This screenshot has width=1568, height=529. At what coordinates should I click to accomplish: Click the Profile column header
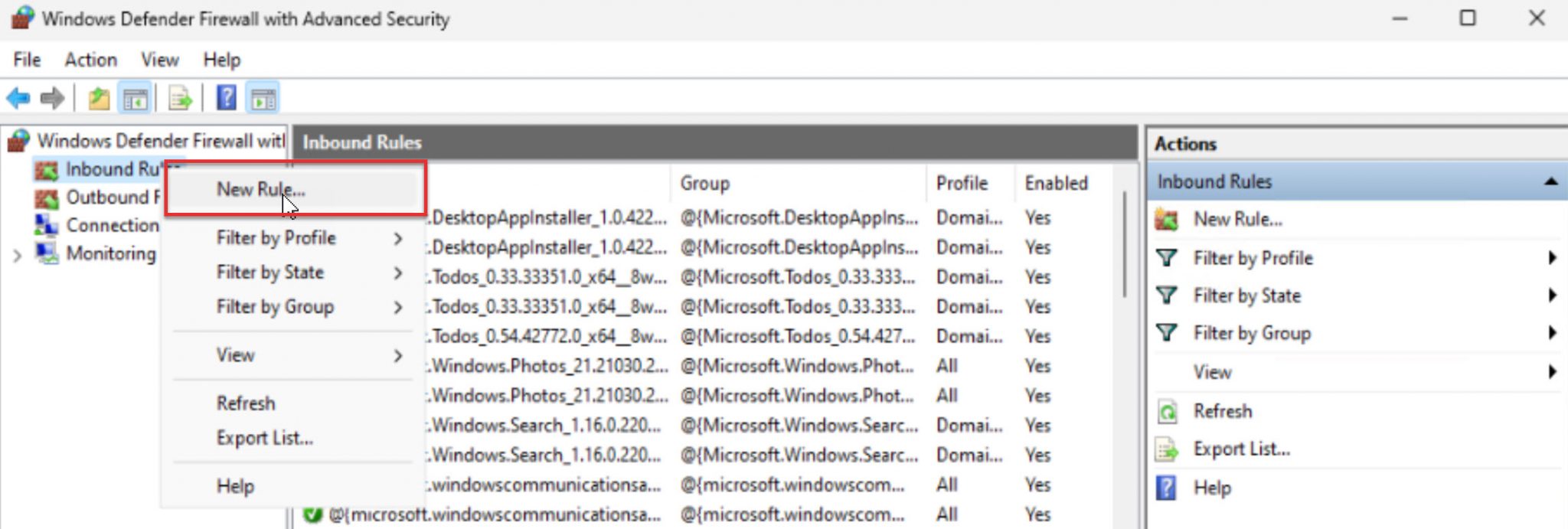(971, 184)
